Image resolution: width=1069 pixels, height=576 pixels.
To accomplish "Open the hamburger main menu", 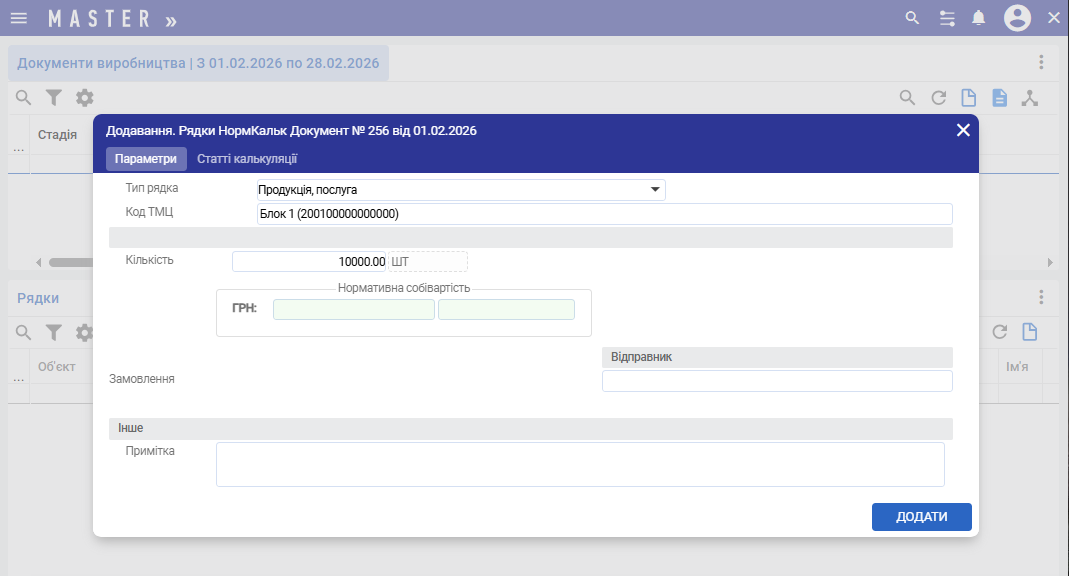I will click(x=18, y=18).
